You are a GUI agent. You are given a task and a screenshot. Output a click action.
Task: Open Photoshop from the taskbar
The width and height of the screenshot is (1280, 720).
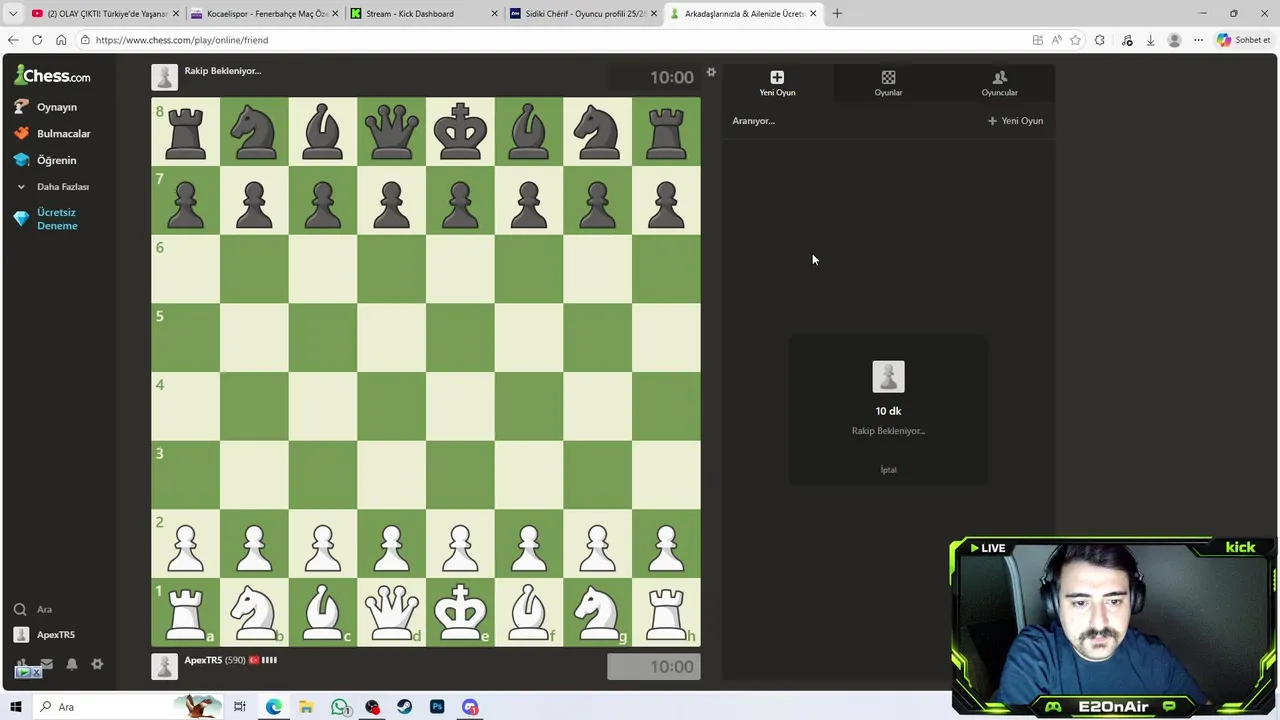click(437, 707)
